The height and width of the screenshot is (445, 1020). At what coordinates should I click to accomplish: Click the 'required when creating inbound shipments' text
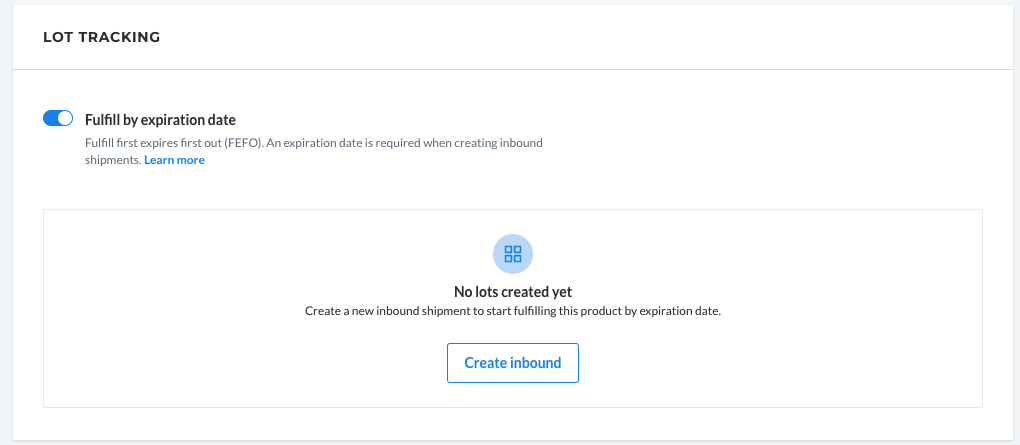[314, 151]
